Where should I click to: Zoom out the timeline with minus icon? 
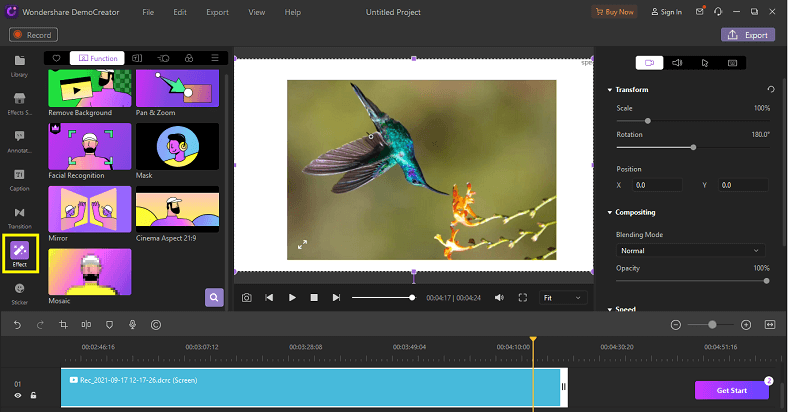676,325
